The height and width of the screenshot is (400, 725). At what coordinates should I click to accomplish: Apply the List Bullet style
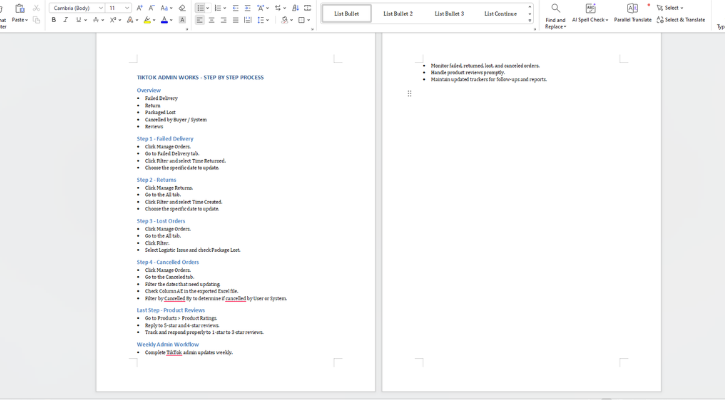click(346, 14)
